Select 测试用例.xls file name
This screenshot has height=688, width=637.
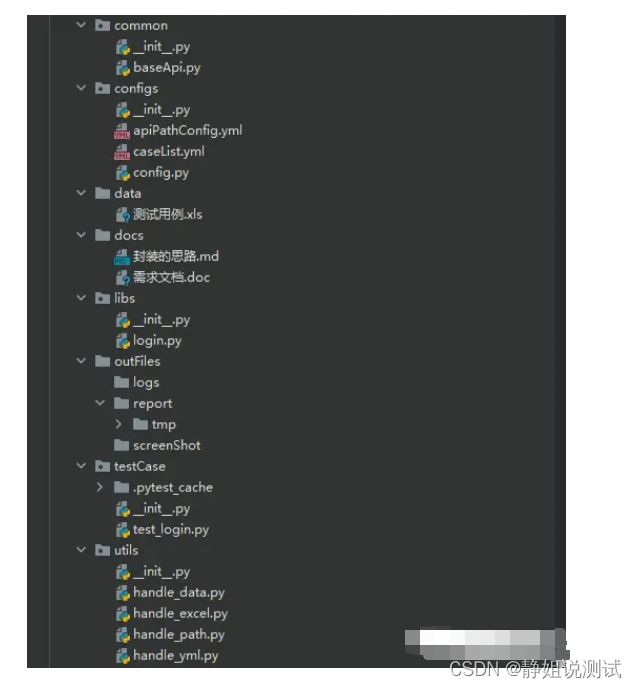click(168, 214)
